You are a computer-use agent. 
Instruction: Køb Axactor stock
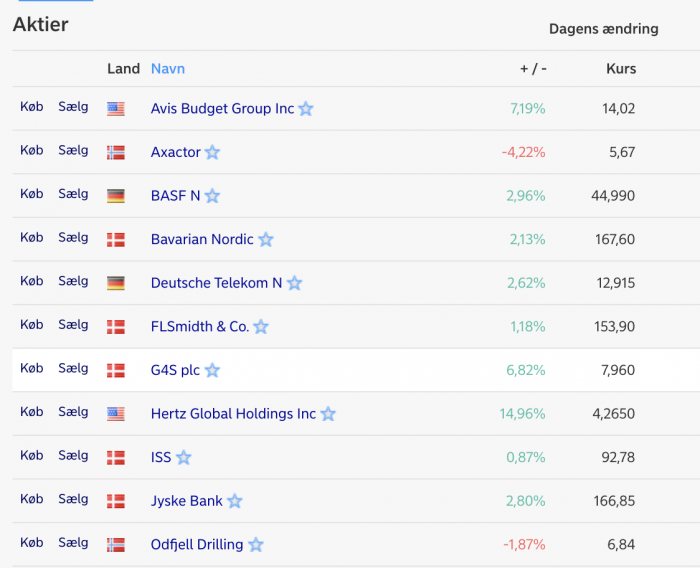(32, 150)
